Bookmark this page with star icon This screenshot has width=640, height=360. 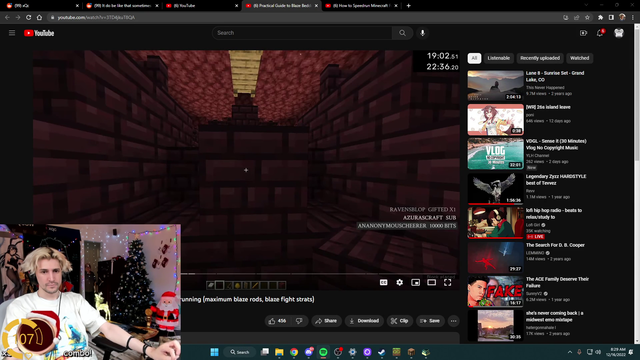(587, 18)
